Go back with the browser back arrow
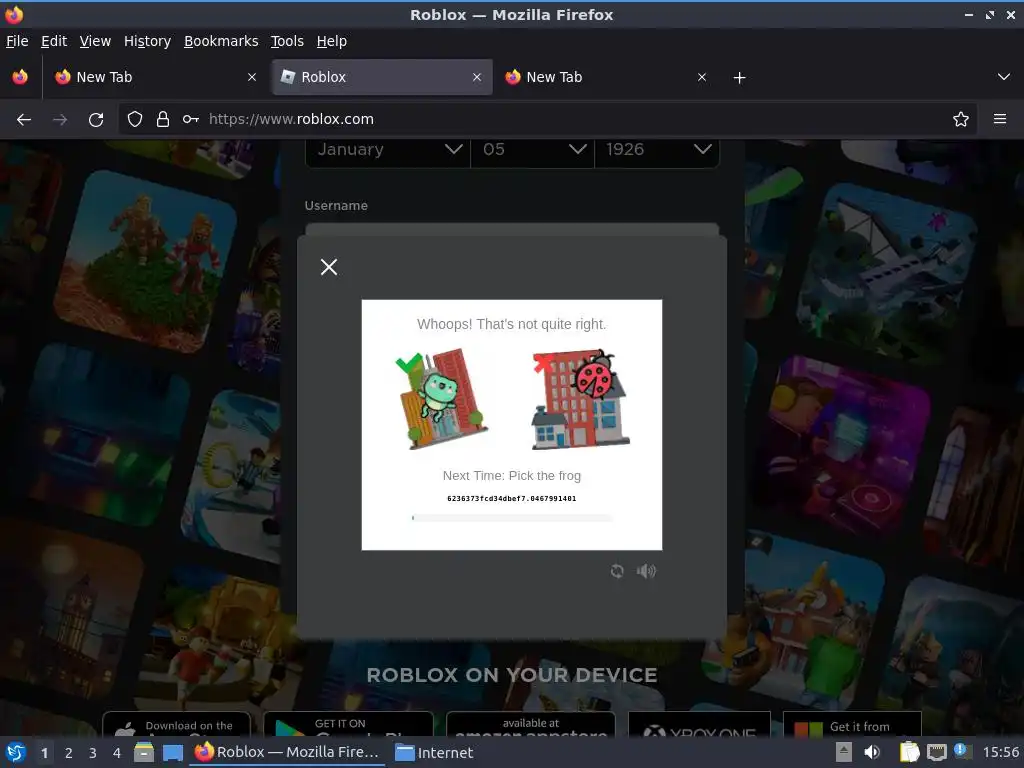This screenshot has width=1024, height=768. pos(24,120)
